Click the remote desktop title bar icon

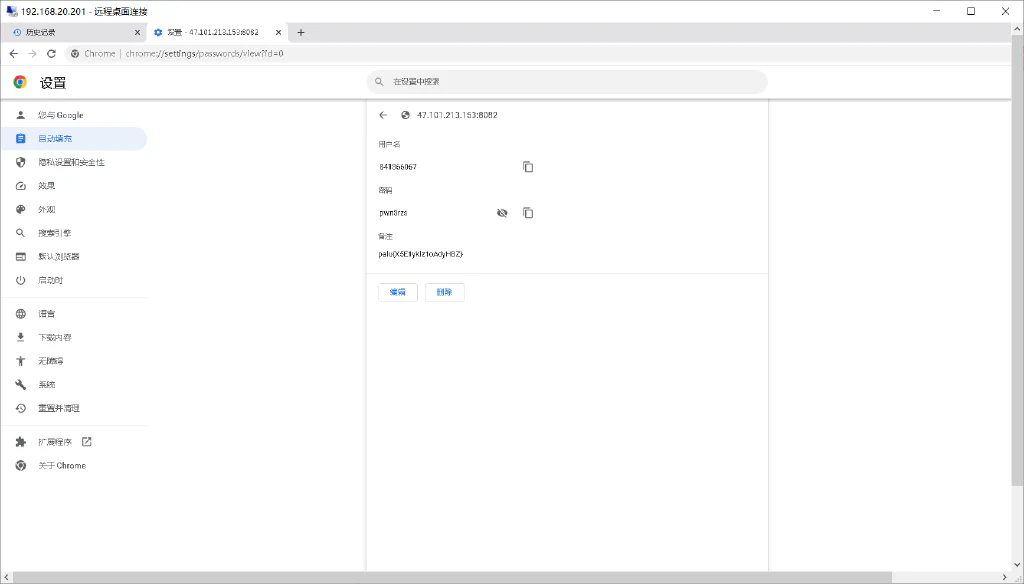(x=12, y=11)
